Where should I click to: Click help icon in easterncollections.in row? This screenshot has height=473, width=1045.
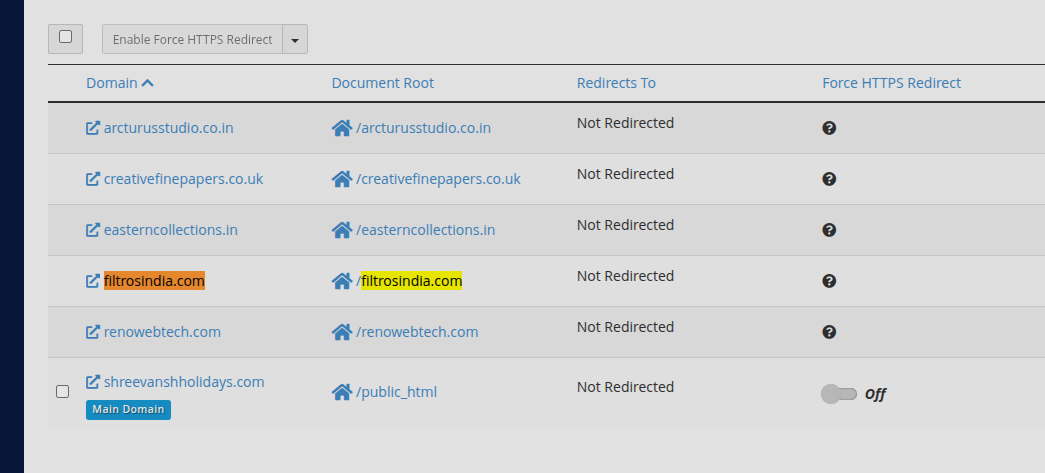[829, 230]
